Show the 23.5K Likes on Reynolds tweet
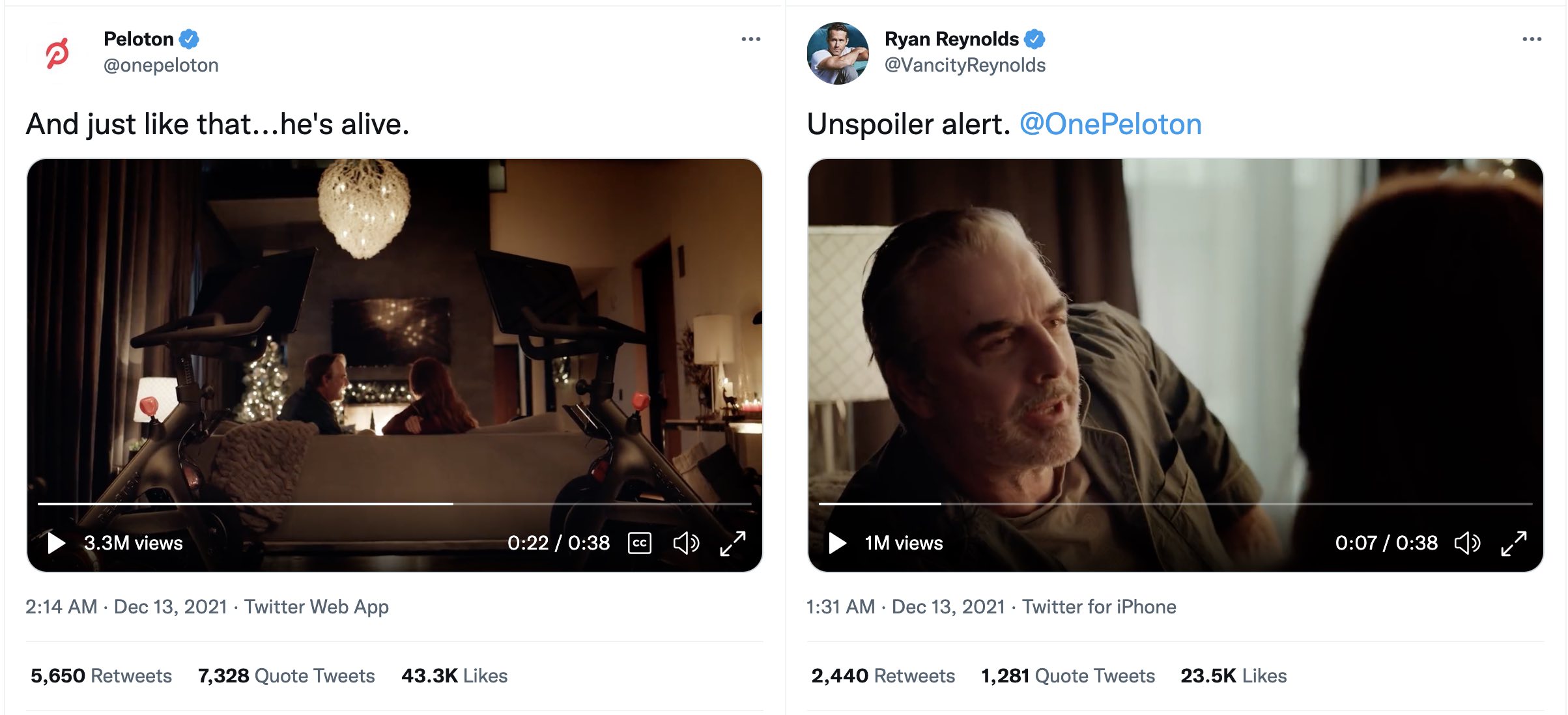The image size is (1568, 715). pyautogui.click(x=1233, y=675)
